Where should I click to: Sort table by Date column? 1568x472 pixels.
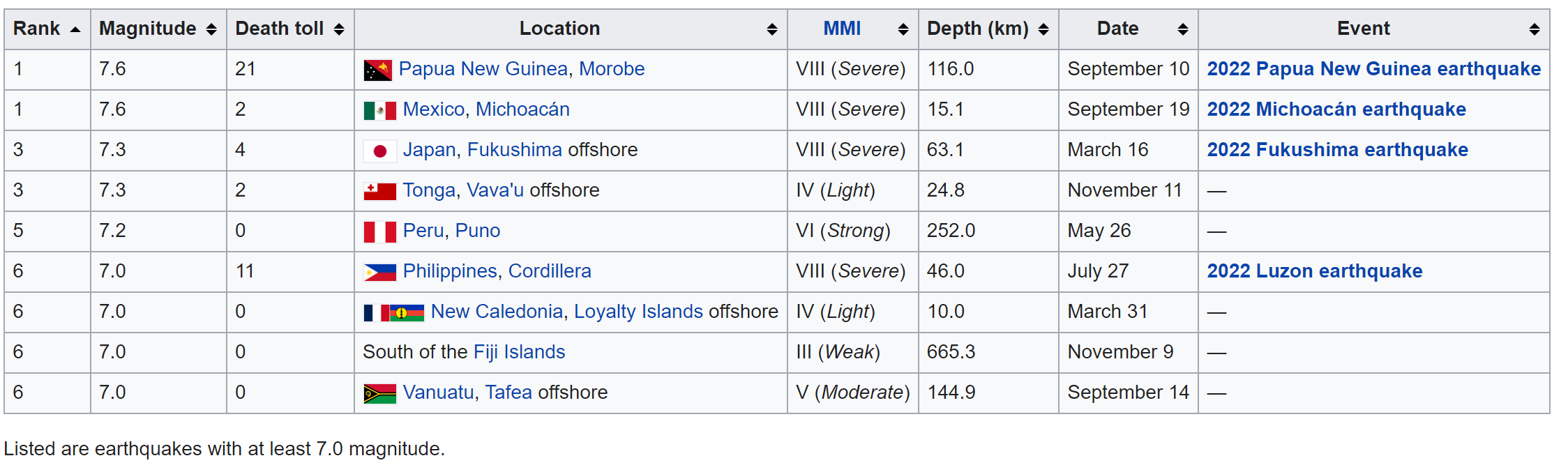pyautogui.click(x=1183, y=29)
